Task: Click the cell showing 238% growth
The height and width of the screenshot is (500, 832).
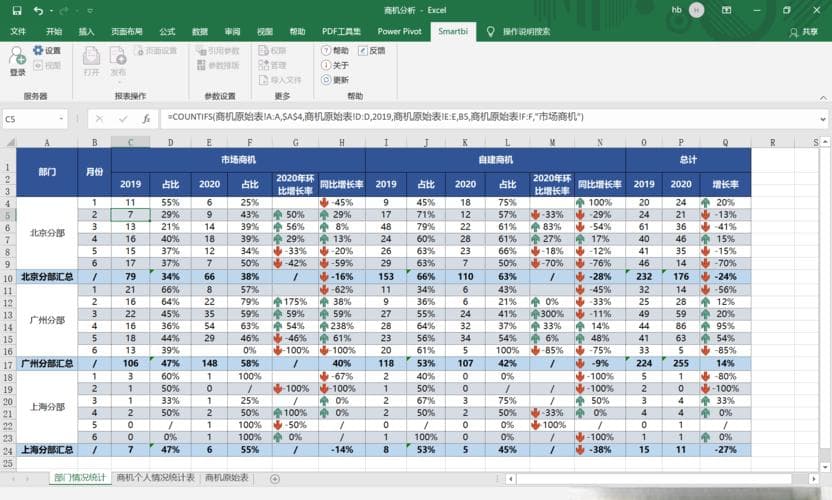Action: point(342,326)
